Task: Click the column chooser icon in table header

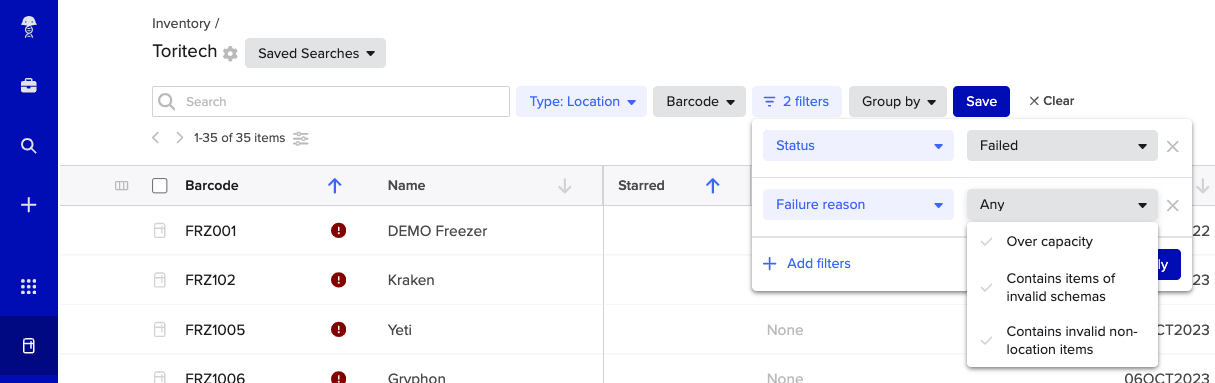Action: point(122,185)
